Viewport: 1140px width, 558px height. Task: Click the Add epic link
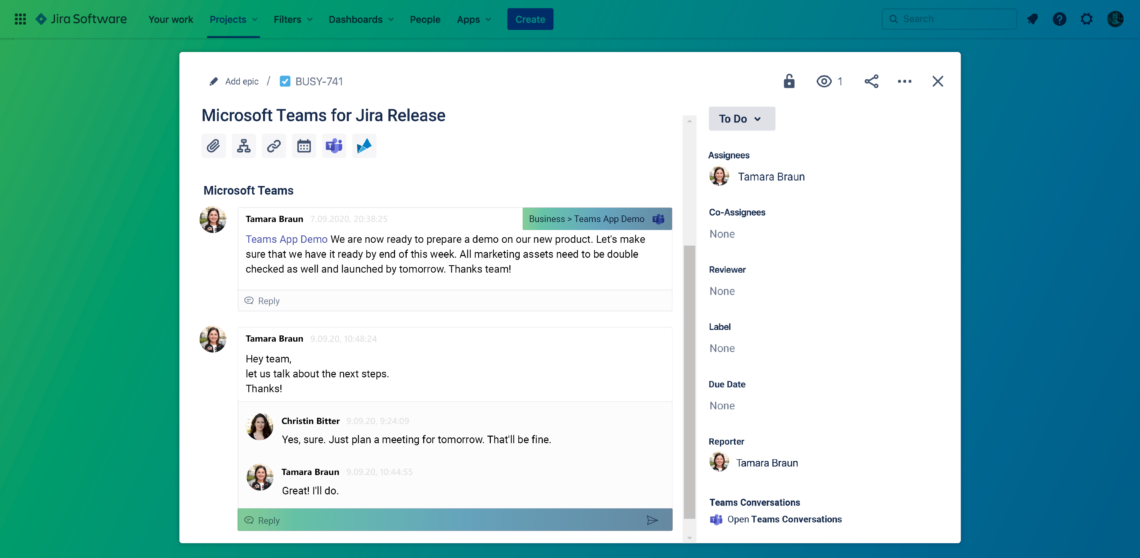(241, 81)
